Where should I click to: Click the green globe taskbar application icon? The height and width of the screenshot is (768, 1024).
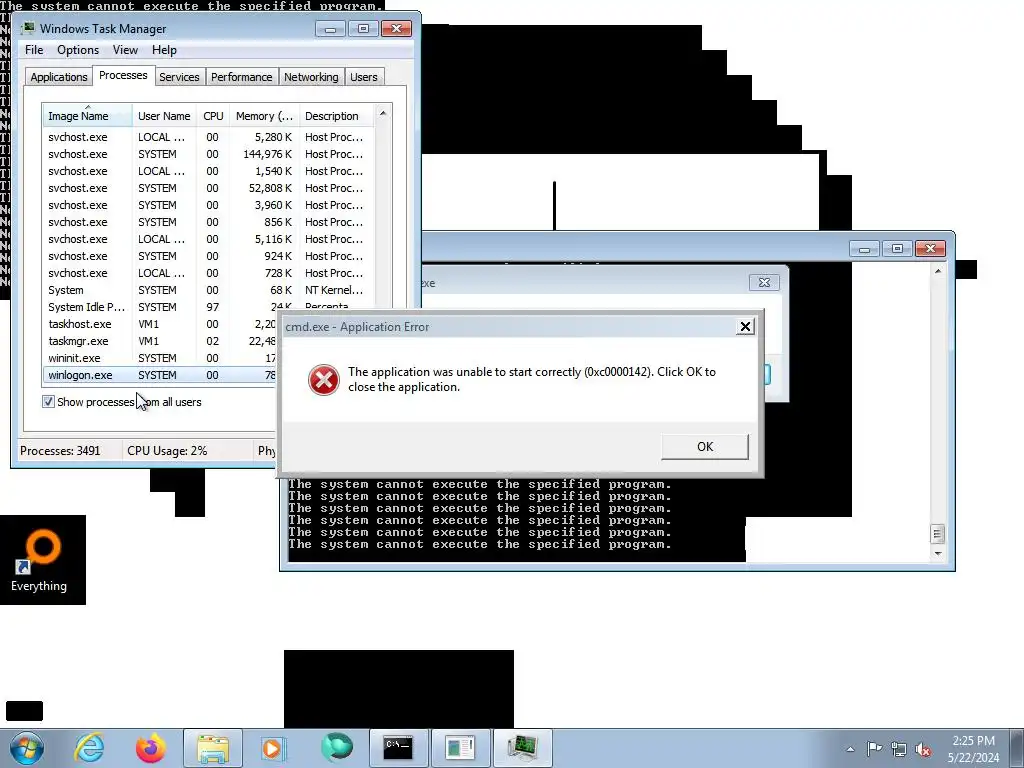(337, 748)
